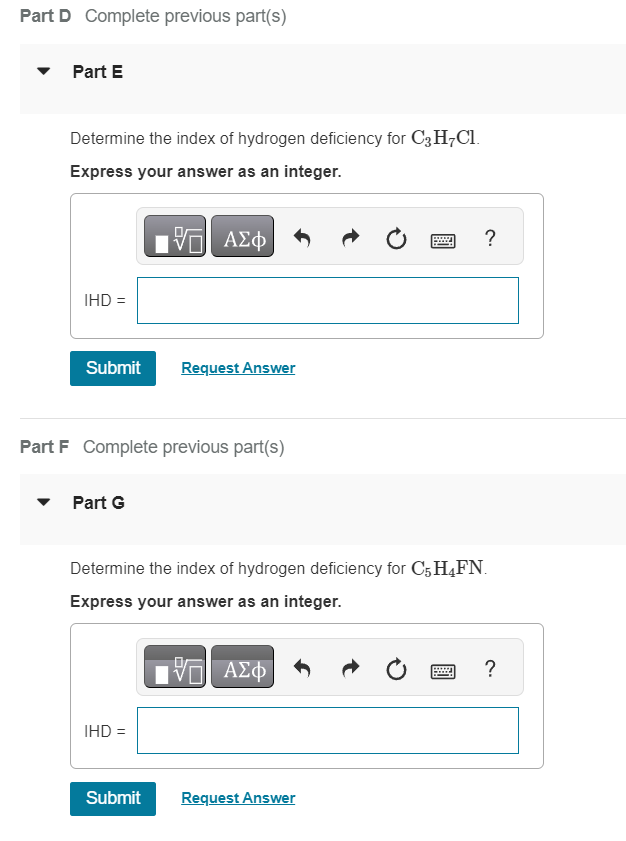Open the keyboard shortcuts icon in Part E

tap(442, 239)
